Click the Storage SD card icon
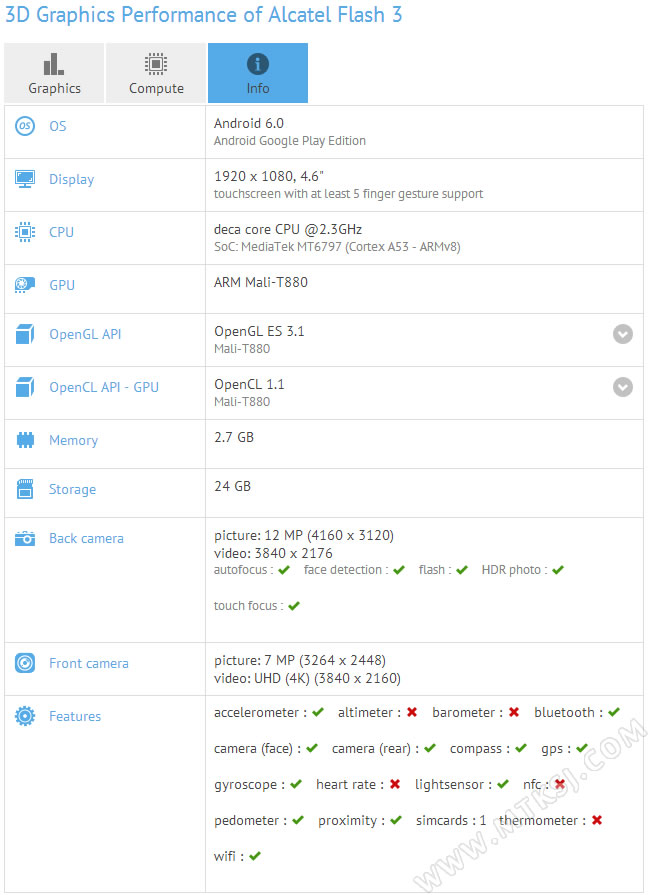The height and width of the screenshot is (895, 650). [25, 489]
